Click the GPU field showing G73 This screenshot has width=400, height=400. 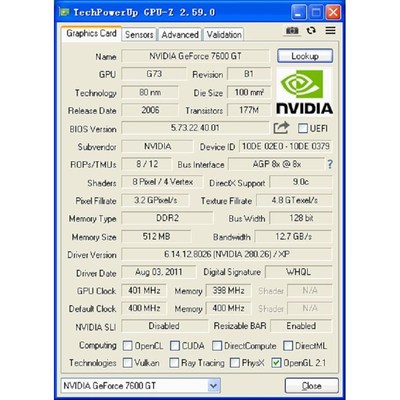coord(154,74)
